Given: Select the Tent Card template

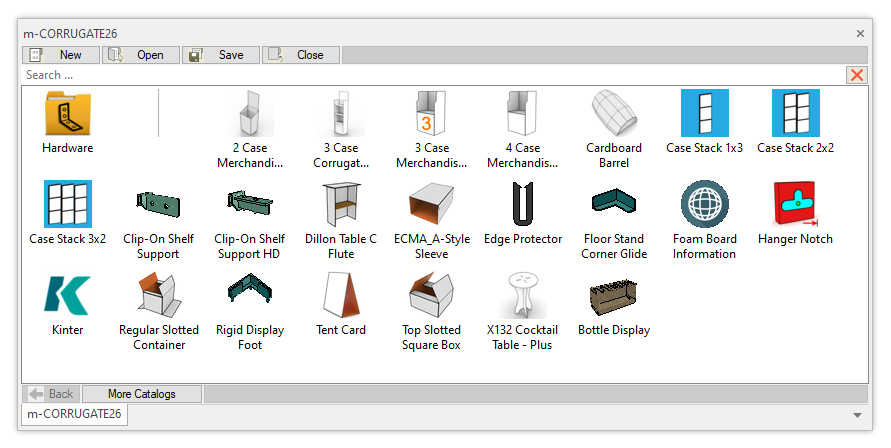Looking at the screenshot, I should (341, 296).
